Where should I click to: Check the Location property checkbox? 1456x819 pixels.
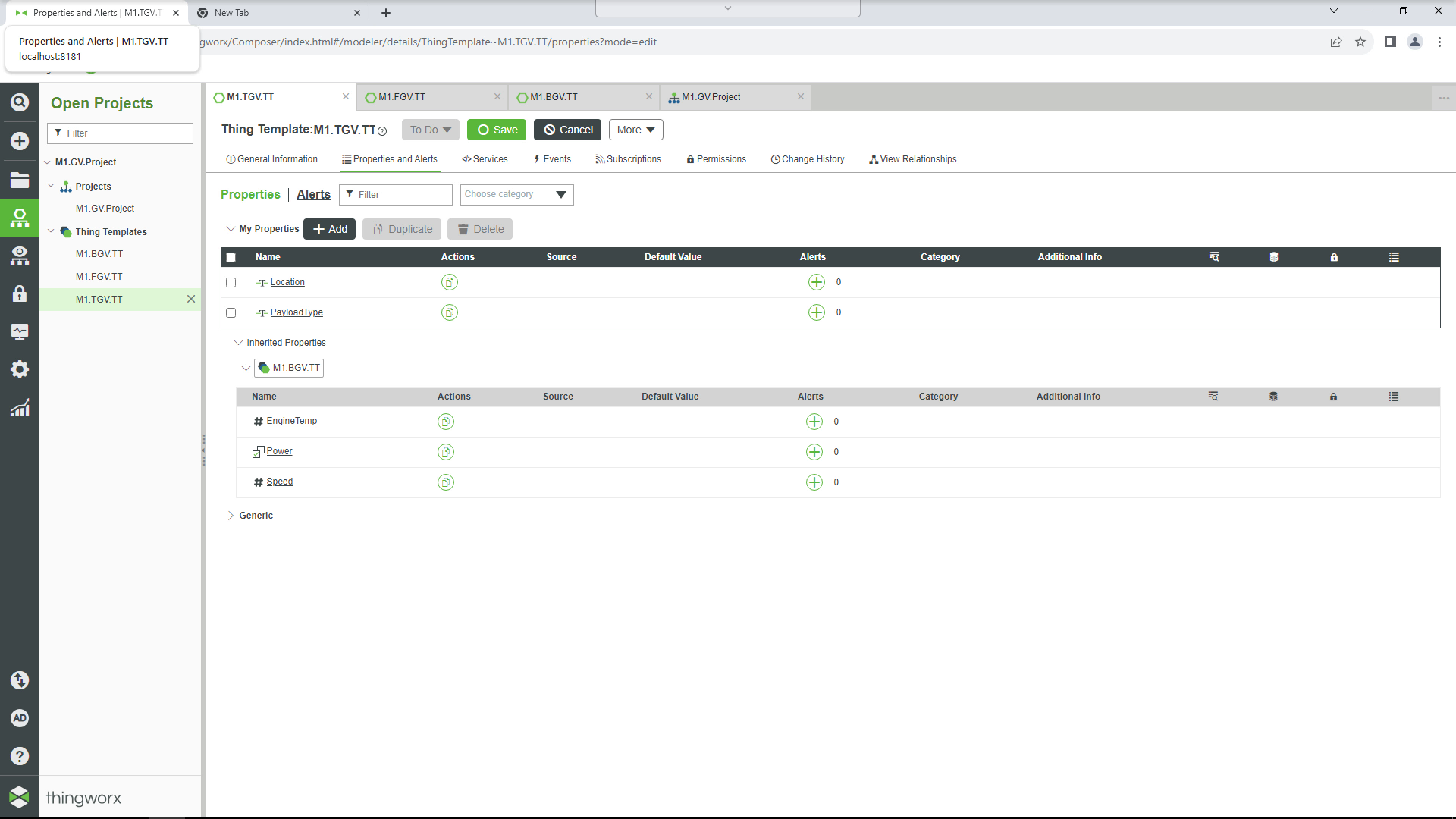point(231,282)
